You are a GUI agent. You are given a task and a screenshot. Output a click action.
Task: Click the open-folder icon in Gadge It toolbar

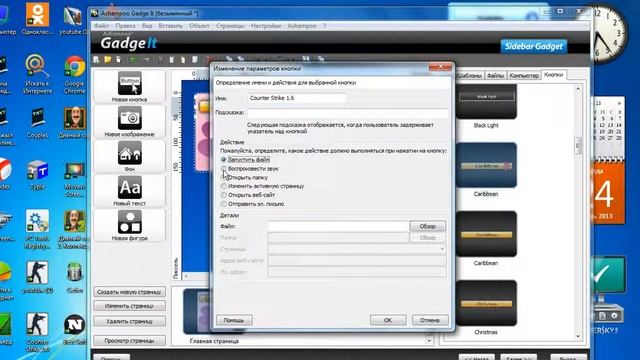coord(107,60)
